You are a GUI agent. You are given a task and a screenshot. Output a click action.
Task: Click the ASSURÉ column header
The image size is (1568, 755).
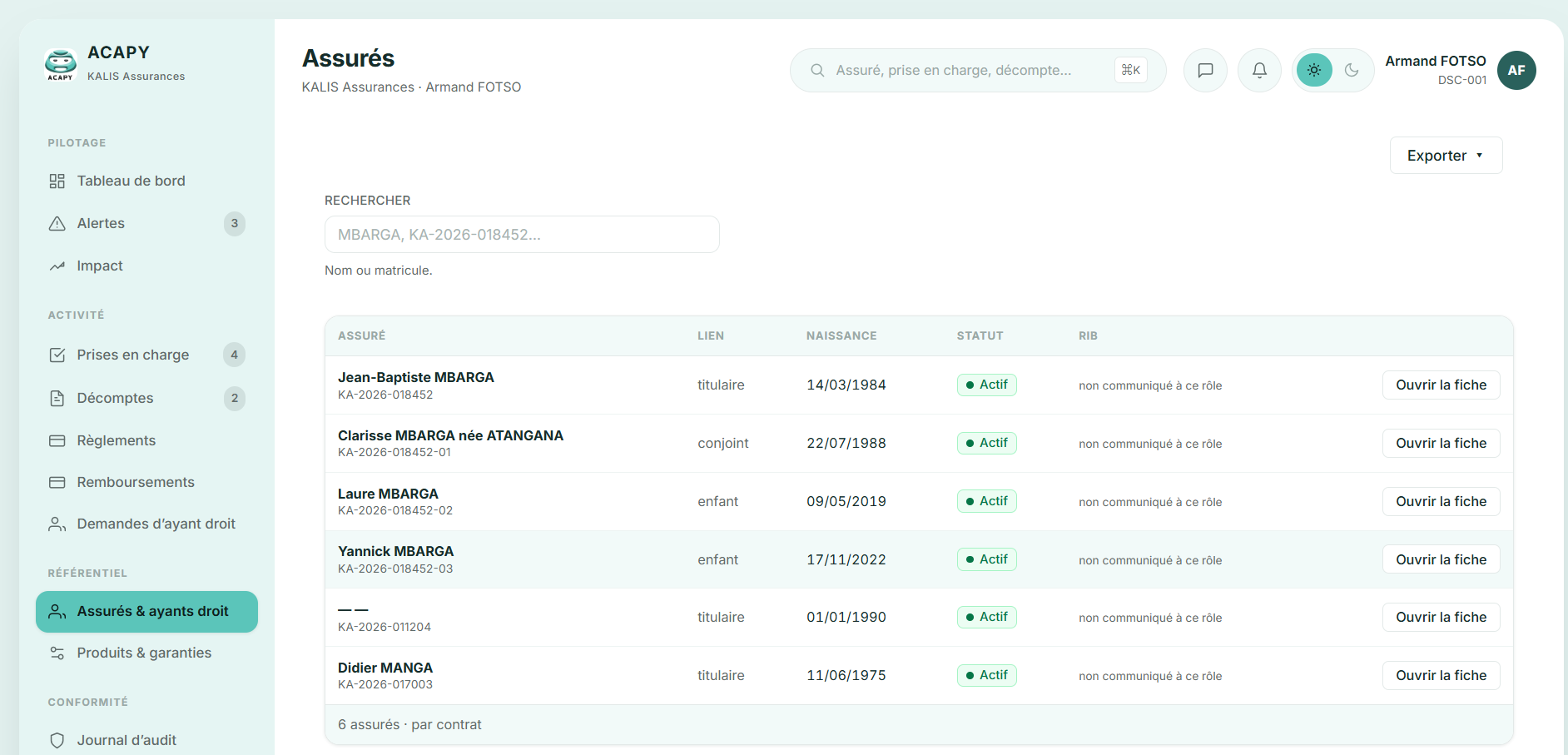point(361,336)
